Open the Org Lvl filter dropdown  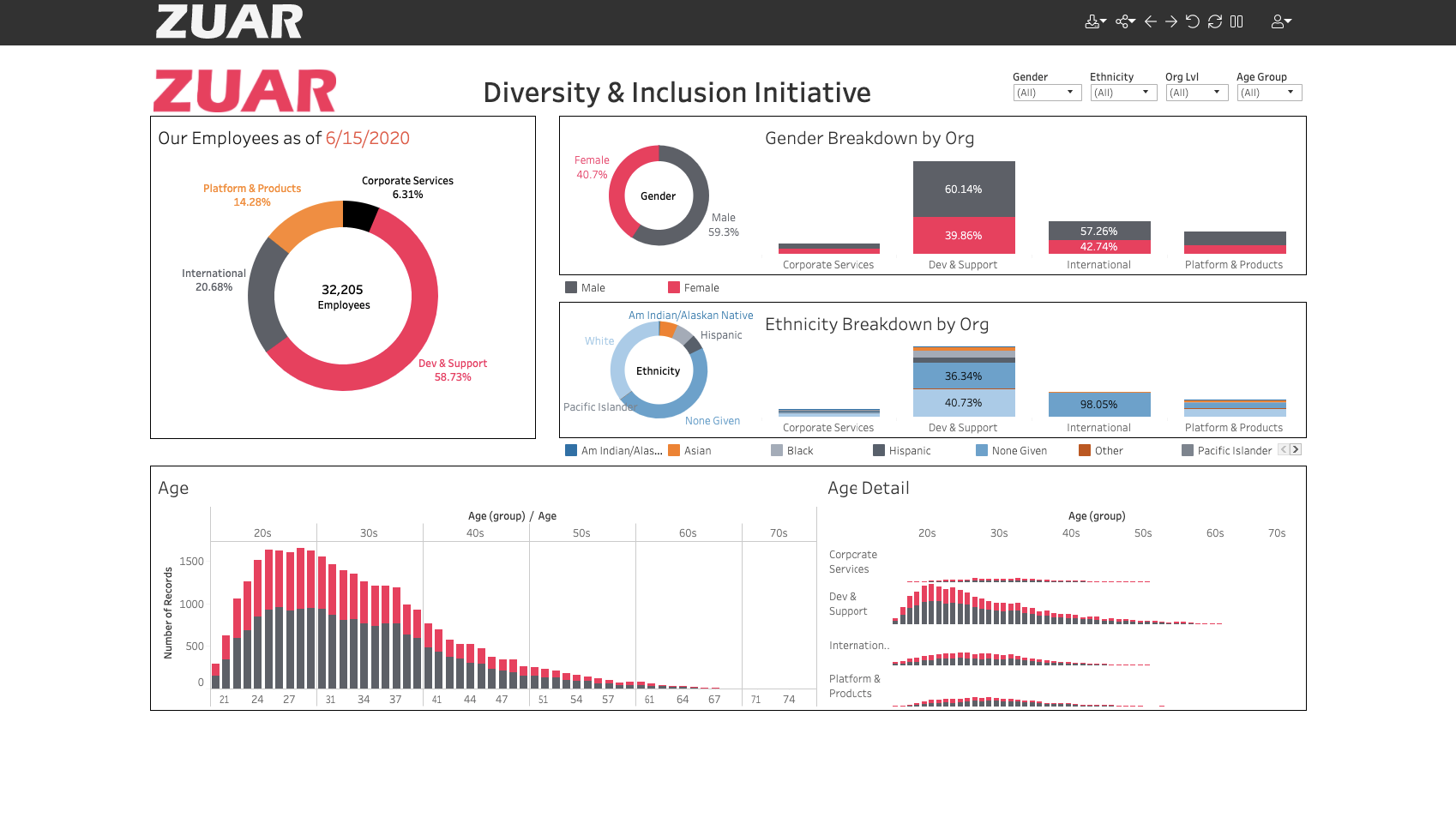coord(1218,92)
